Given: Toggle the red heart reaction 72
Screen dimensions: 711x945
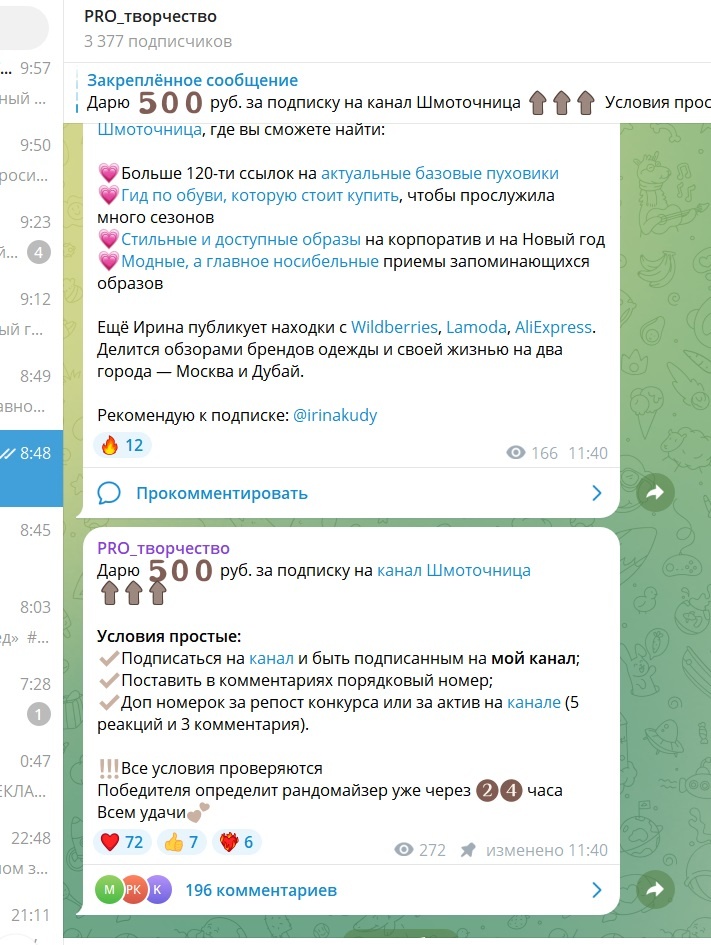Looking at the screenshot, I should 122,842.
